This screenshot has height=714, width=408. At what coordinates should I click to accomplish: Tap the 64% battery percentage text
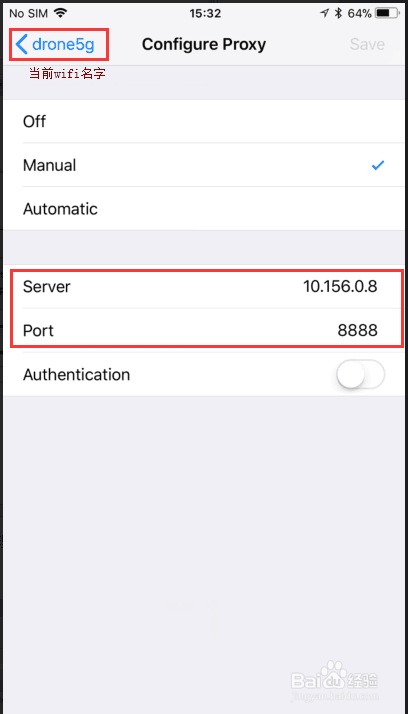pos(360,13)
